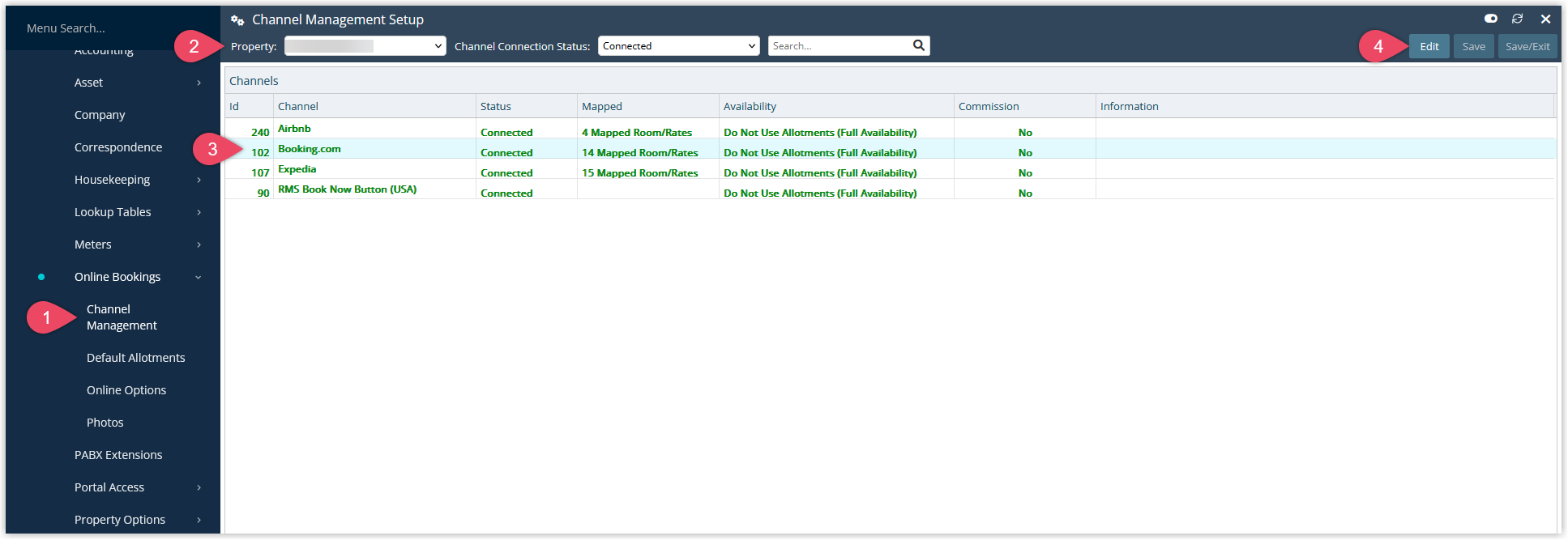Click the Information column header
1568x540 pixels.
click(1325, 106)
